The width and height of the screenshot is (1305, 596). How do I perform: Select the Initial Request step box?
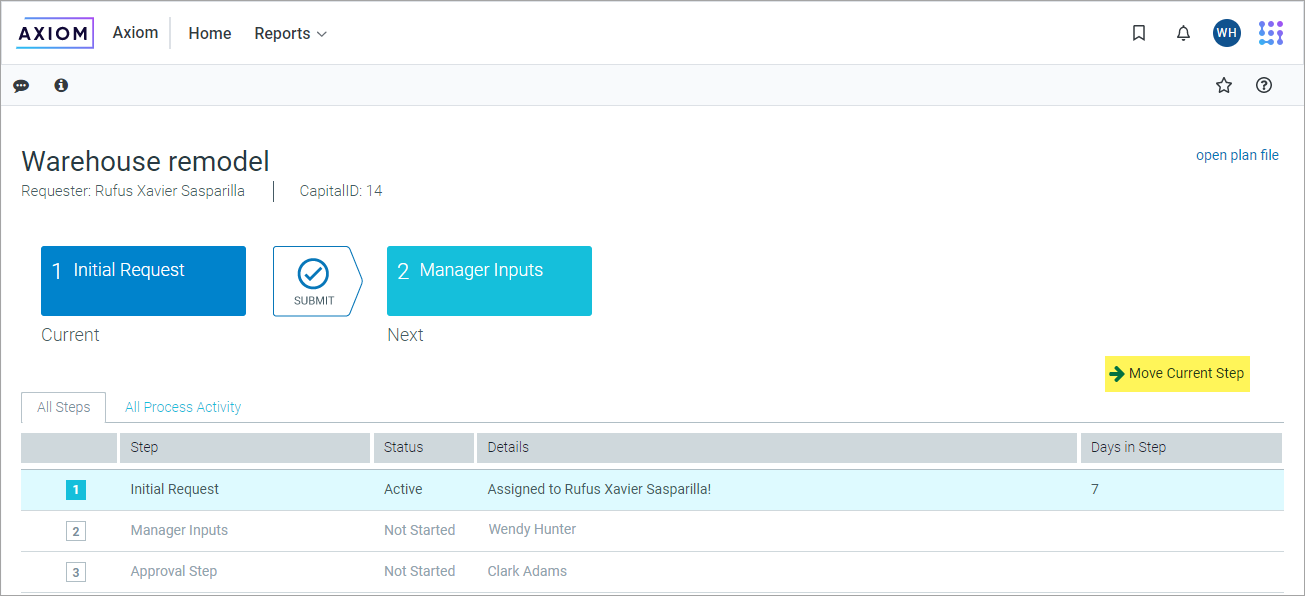143,281
